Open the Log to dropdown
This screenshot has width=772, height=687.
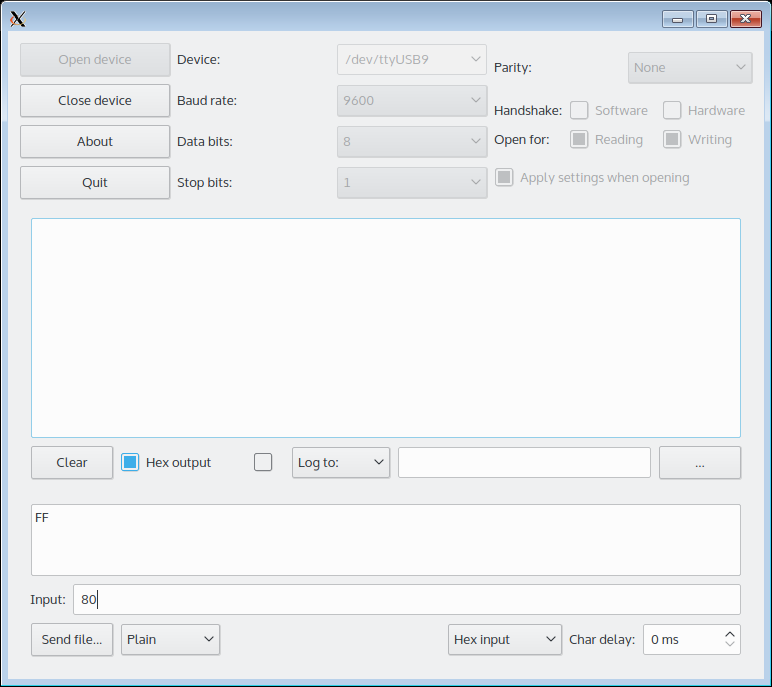click(x=341, y=462)
